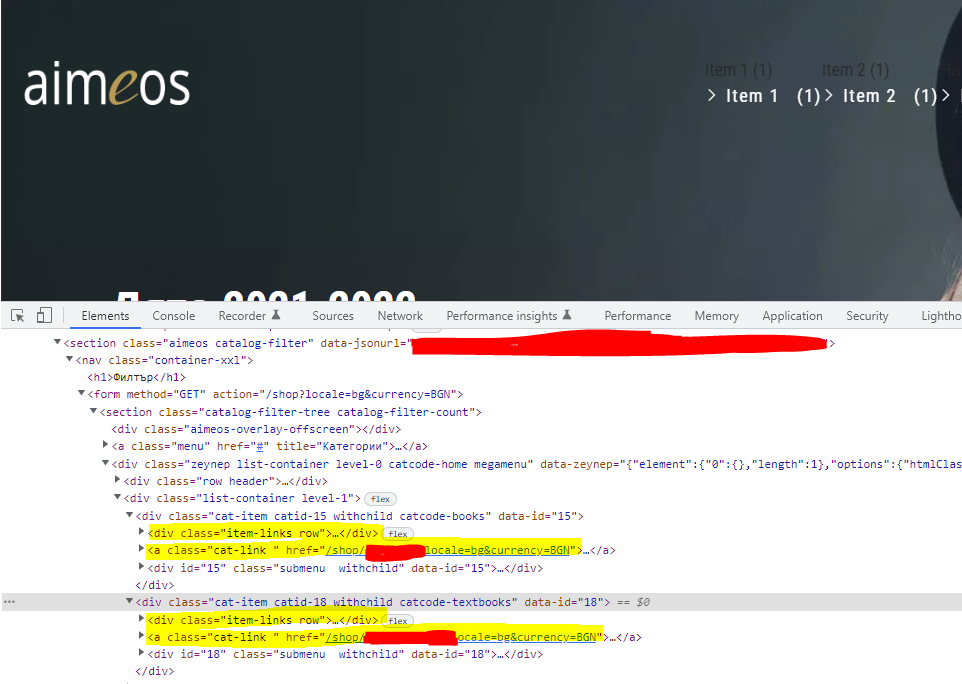Expand the a class menu node
This screenshot has height=684, width=962.
pyautogui.click(x=105, y=445)
